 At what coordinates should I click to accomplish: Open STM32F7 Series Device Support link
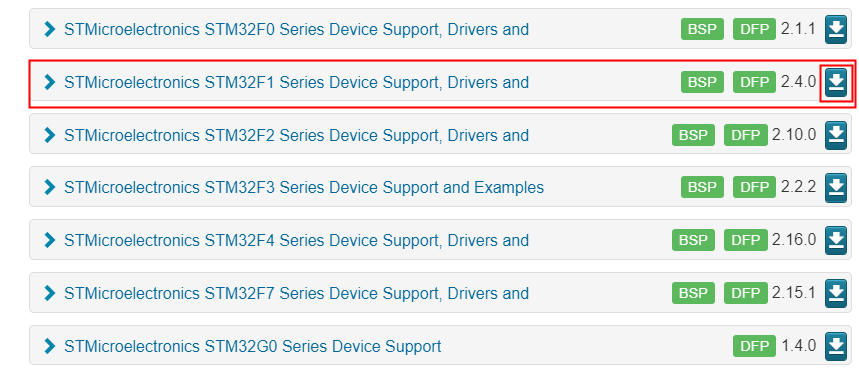coord(296,293)
